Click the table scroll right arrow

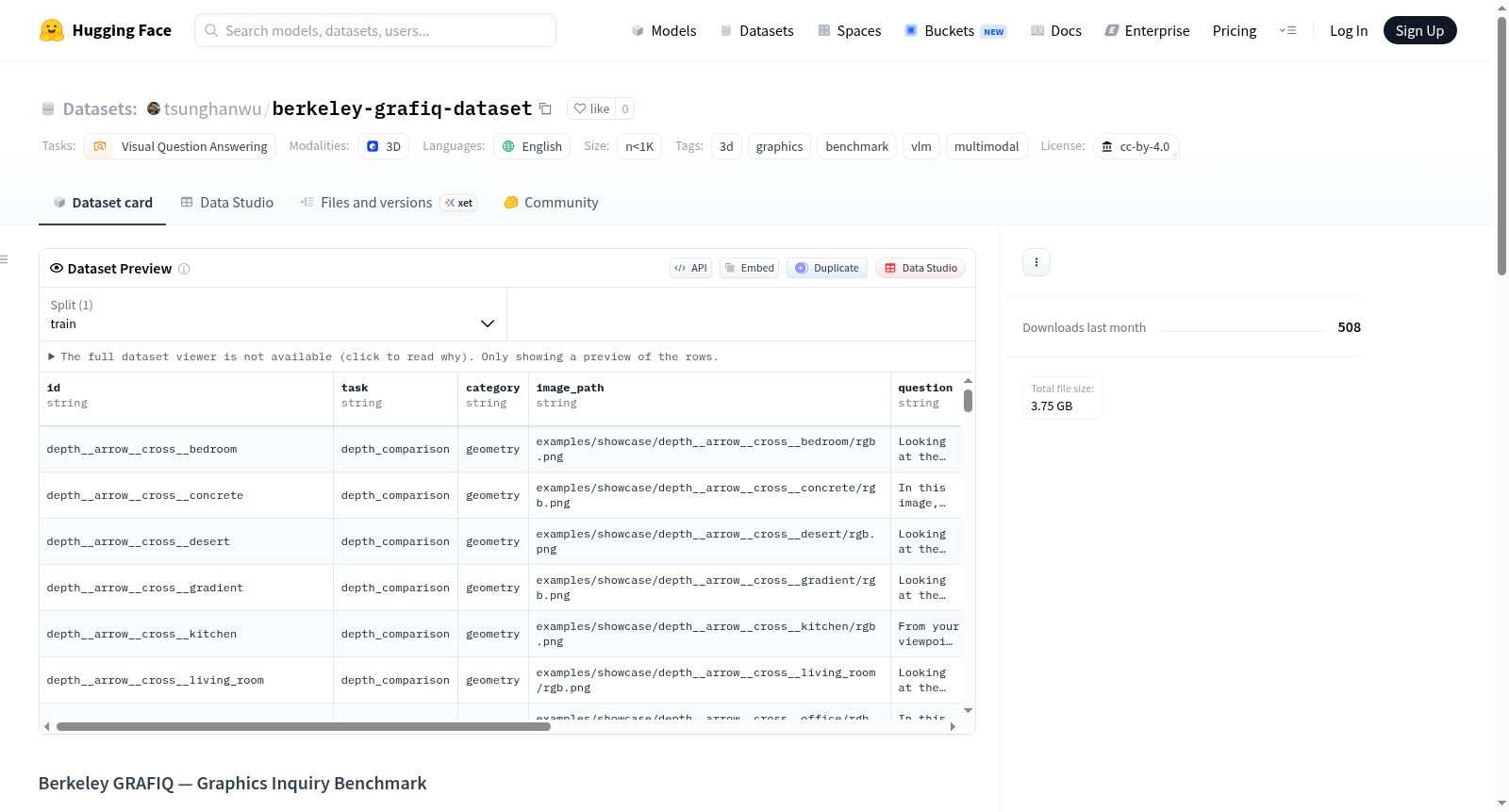click(953, 726)
